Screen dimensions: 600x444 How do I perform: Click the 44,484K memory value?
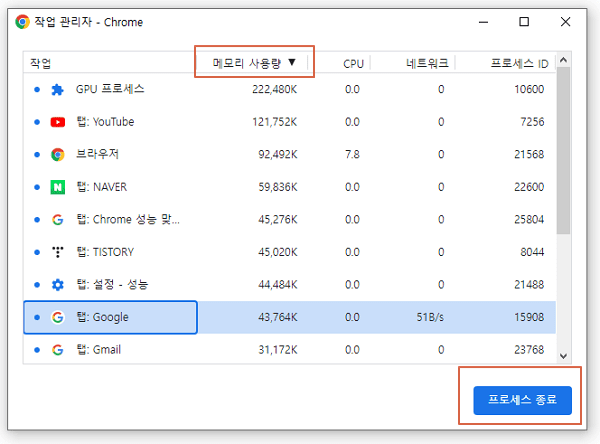[277, 285]
